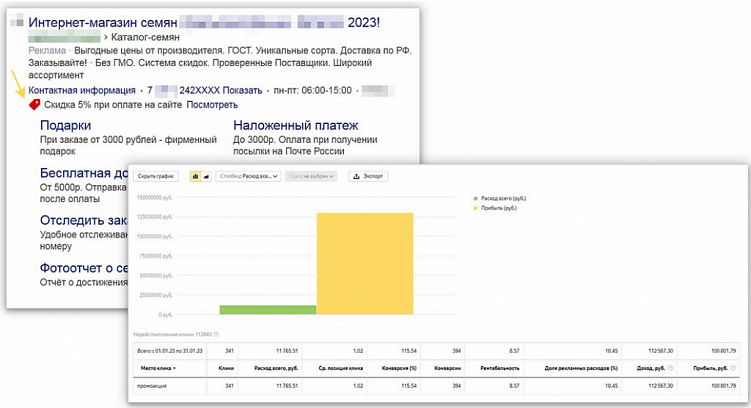Click the blurred ad favicon
Screen dimensions: 751x408
(17, 21)
